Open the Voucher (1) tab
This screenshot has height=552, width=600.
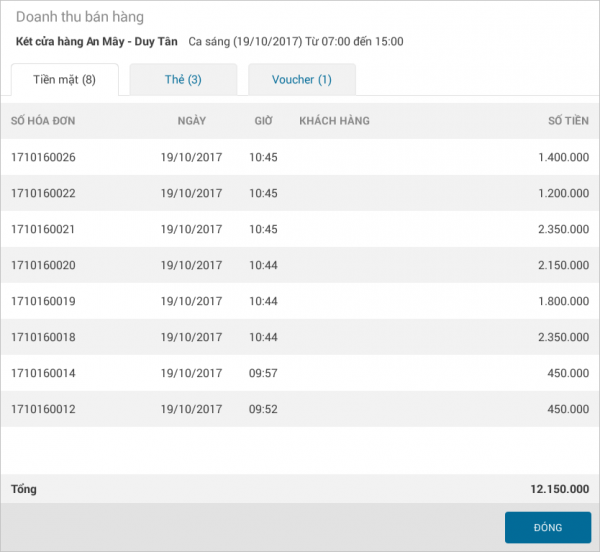(x=302, y=80)
